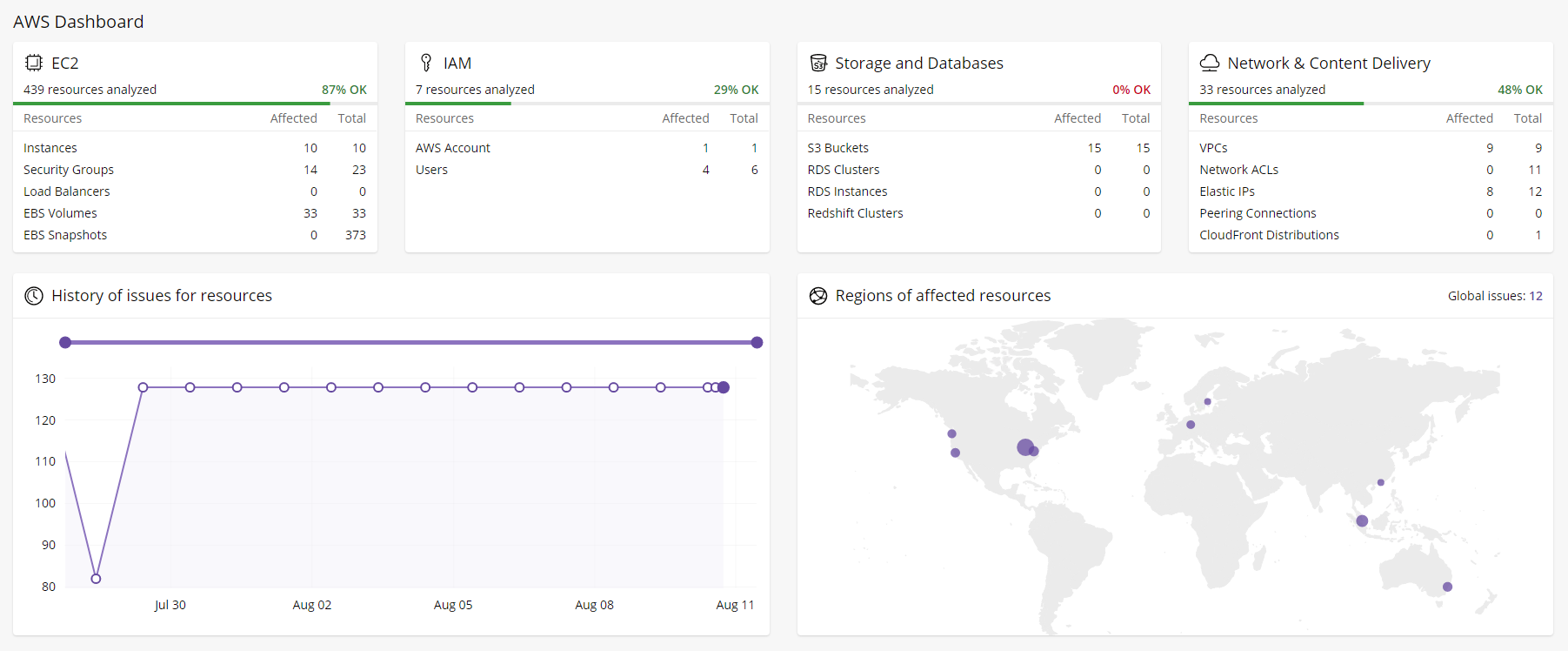
Task: Click the 0% OK label in Storage
Action: (1131, 90)
